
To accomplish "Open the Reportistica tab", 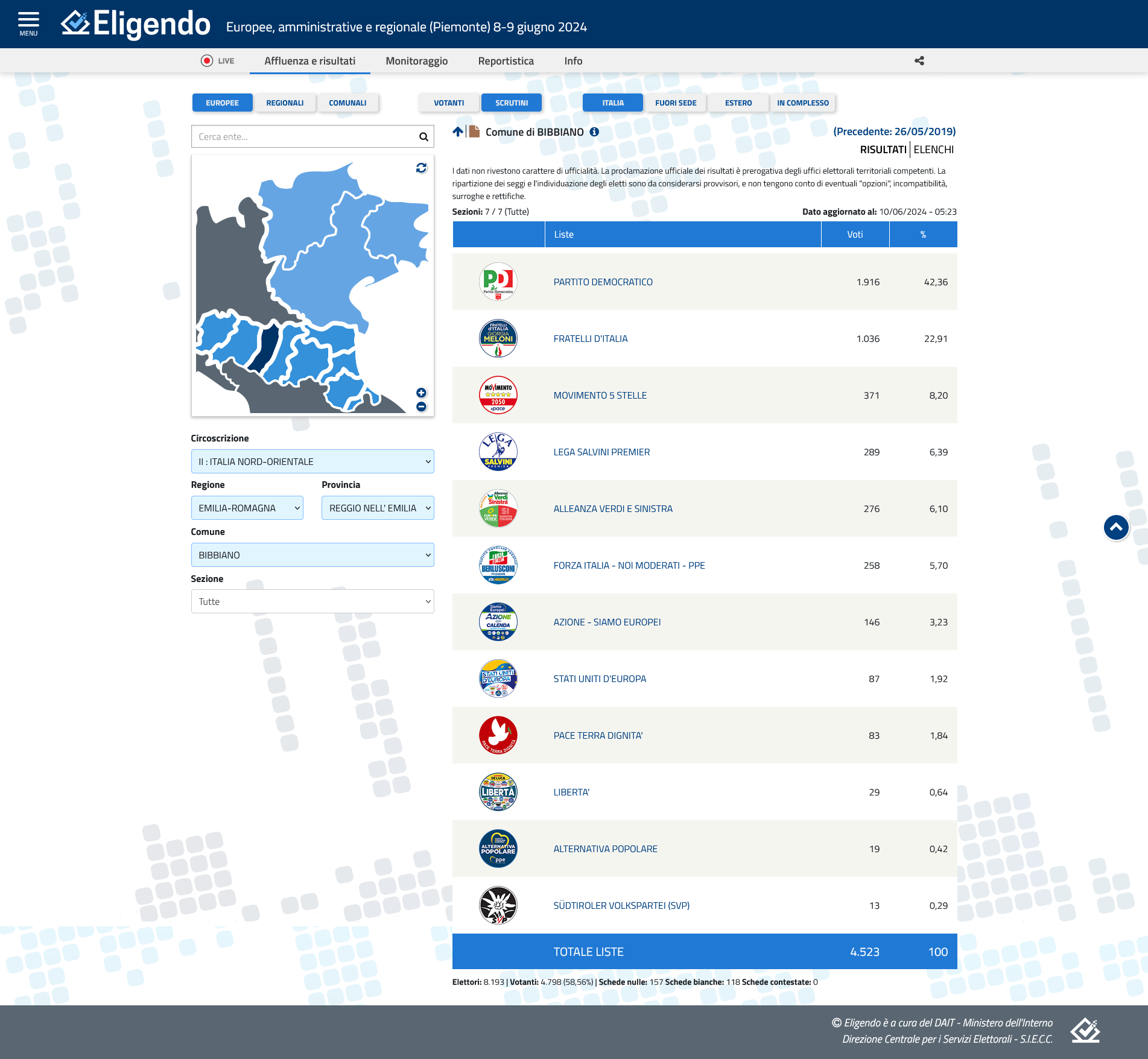I will tap(506, 61).
